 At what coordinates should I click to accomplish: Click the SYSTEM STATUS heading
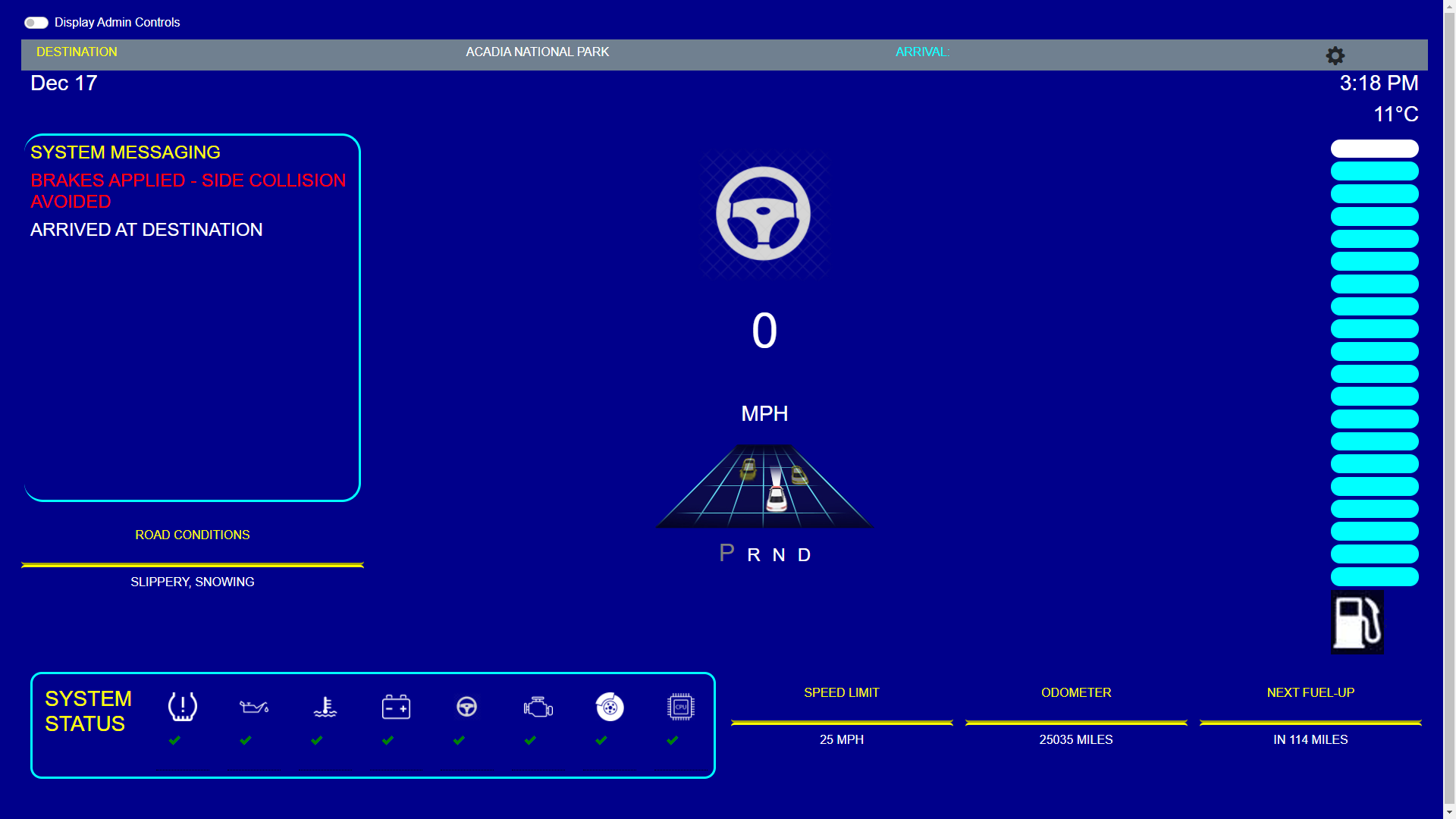coord(88,711)
